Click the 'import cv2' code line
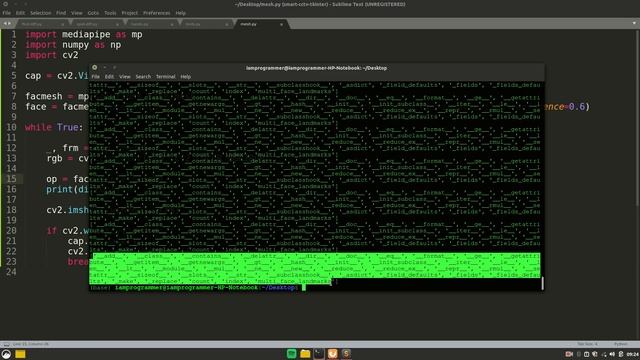Image resolution: width=640 pixels, height=360 pixels. [x=51, y=55]
